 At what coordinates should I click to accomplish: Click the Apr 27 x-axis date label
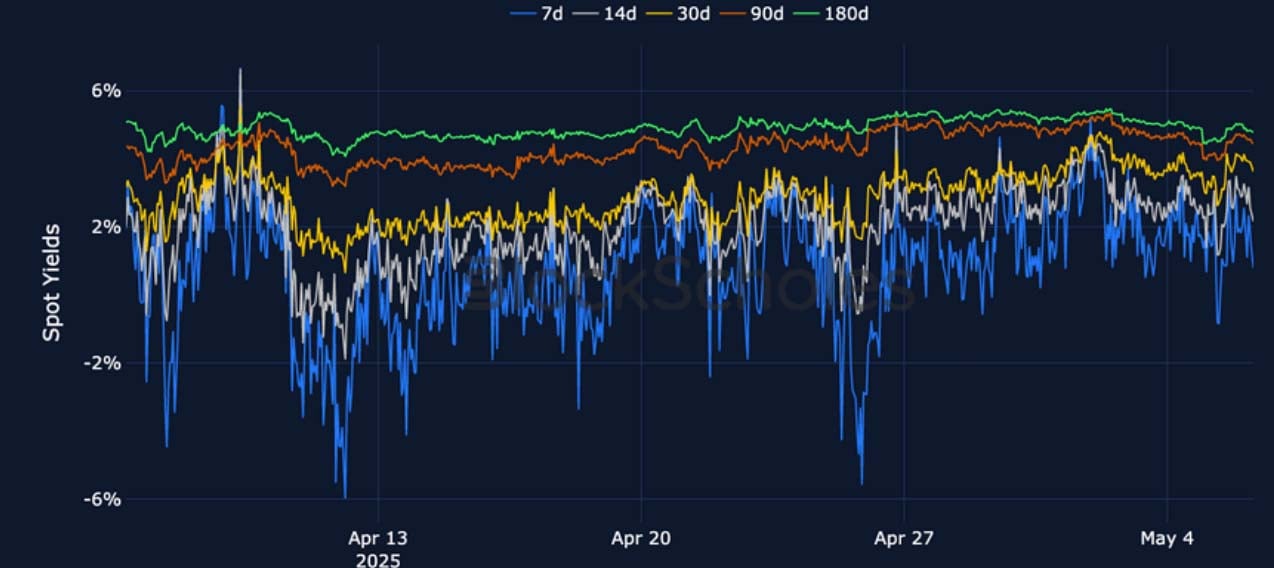pos(904,538)
